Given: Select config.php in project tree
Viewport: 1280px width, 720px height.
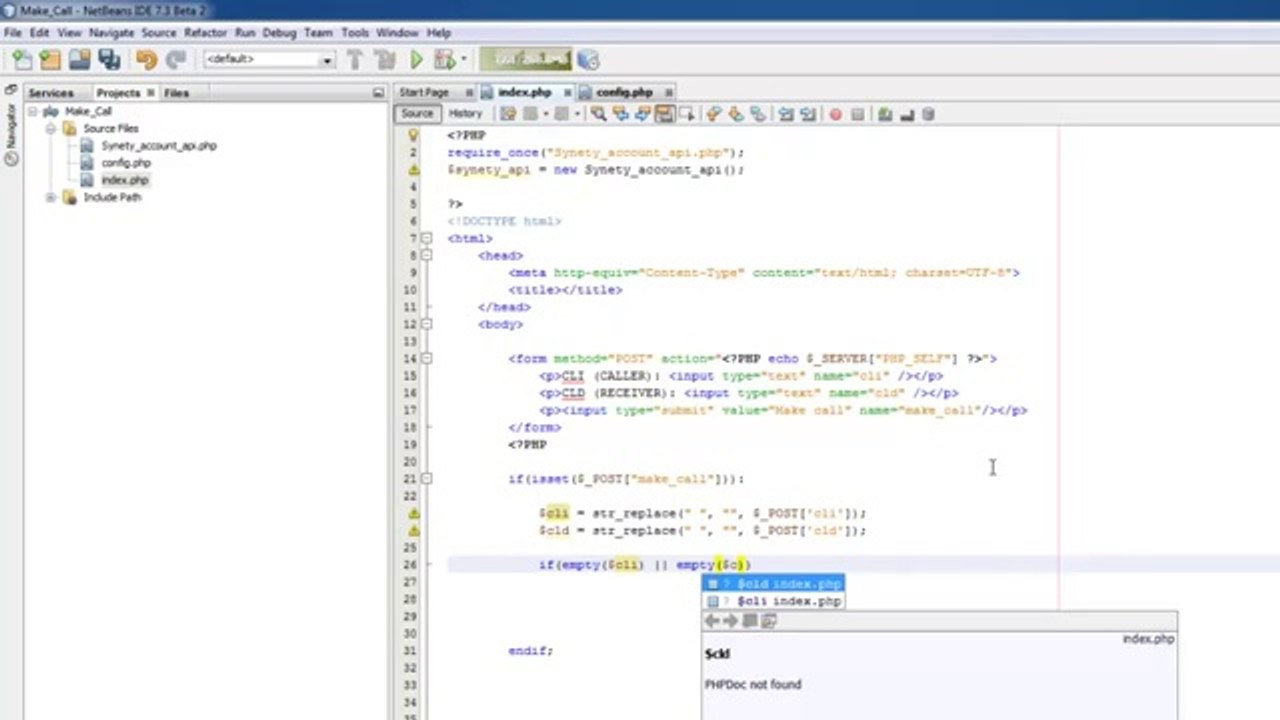Looking at the screenshot, I should tap(126, 163).
